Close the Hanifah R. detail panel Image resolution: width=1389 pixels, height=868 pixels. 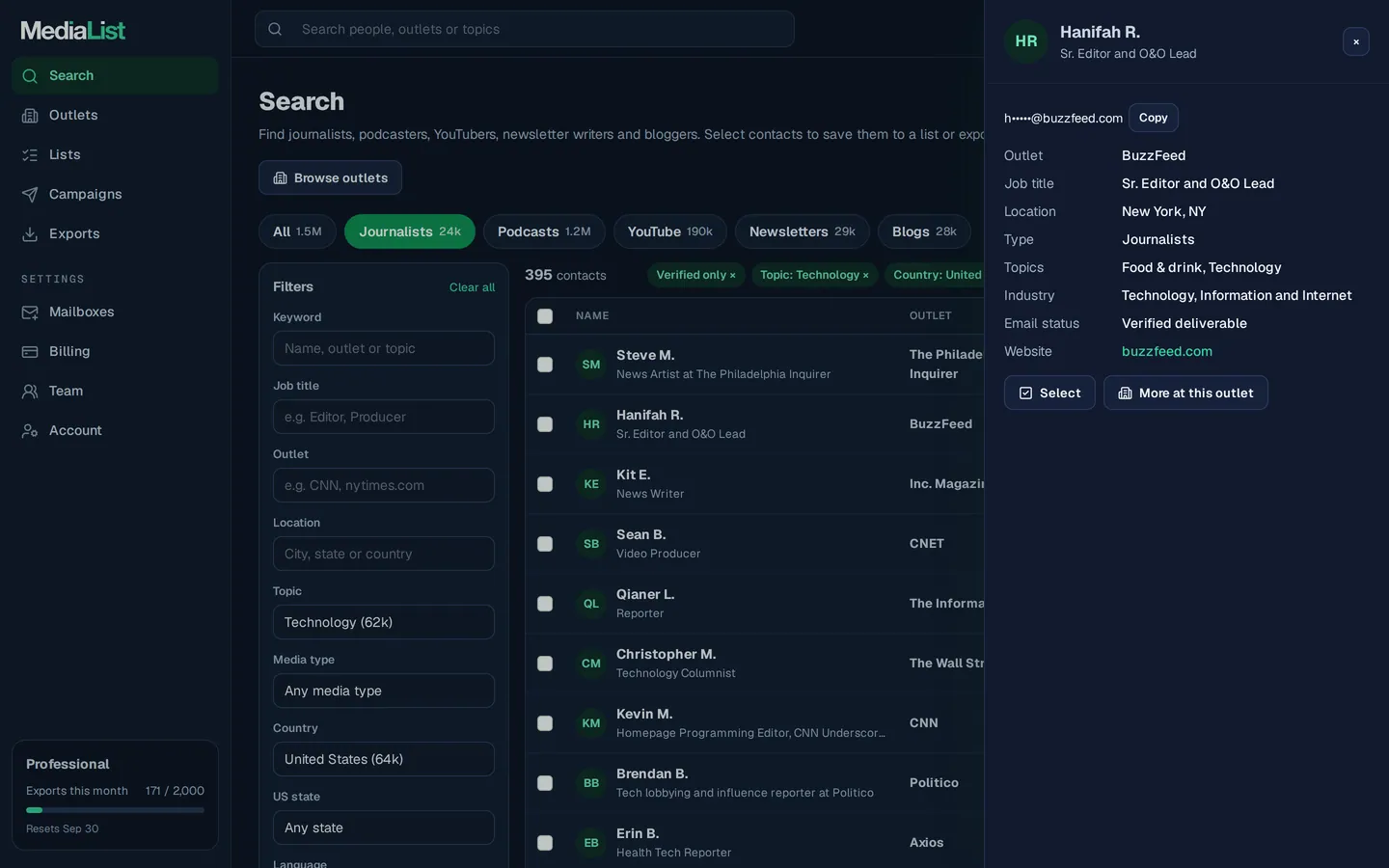click(x=1356, y=41)
